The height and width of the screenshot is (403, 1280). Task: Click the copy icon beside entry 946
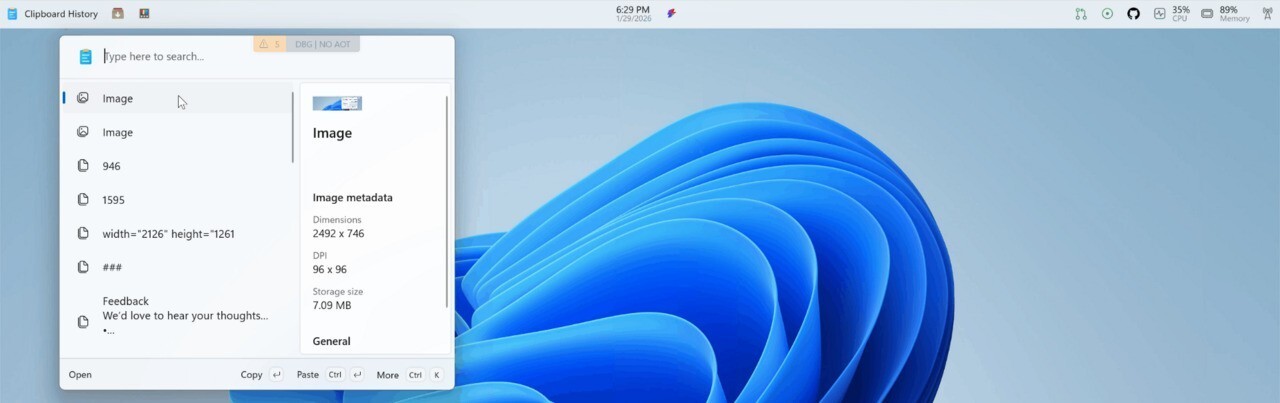pos(83,166)
